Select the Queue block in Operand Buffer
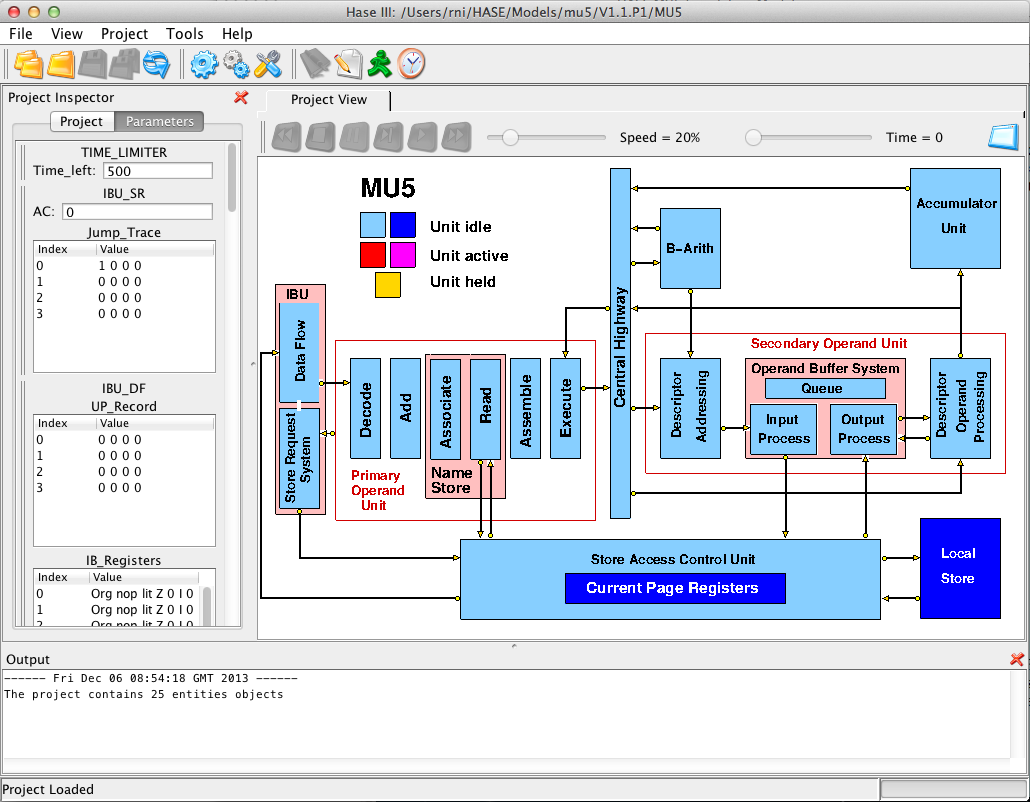Viewport: 1030px width, 802px height. coord(825,388)
